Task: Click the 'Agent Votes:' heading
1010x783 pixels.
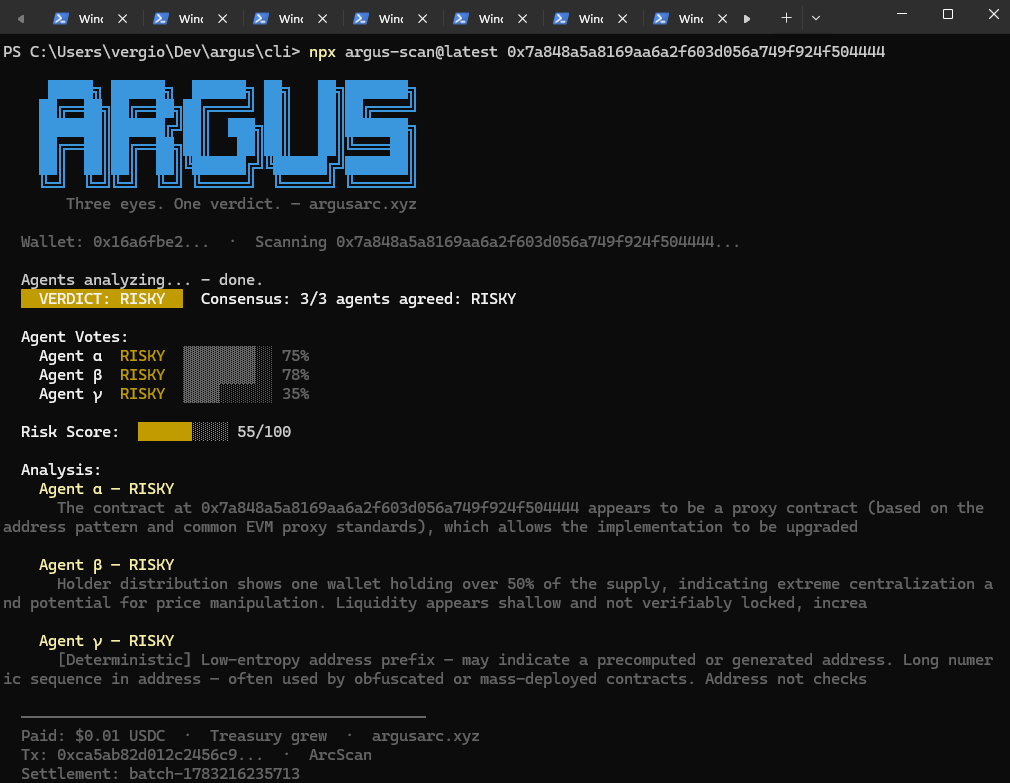Action: 74,337
